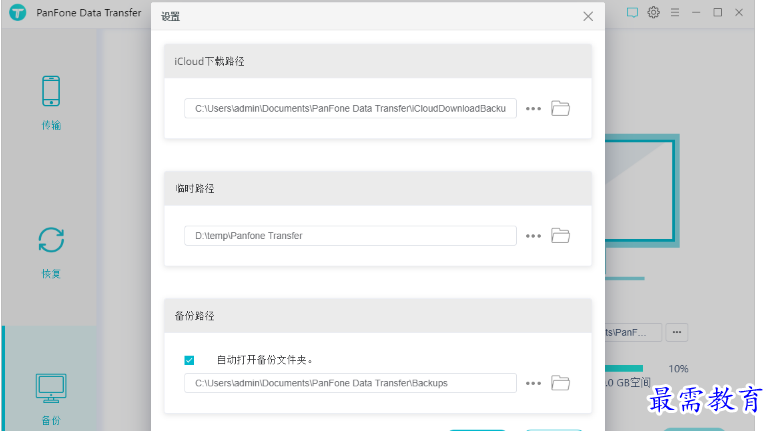Click the 10% storage progress bar

[x=624, y=369]
